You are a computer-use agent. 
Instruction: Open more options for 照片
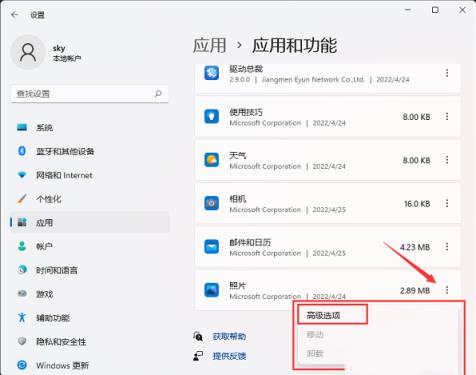pyautogui.click(x=447, y=290)
